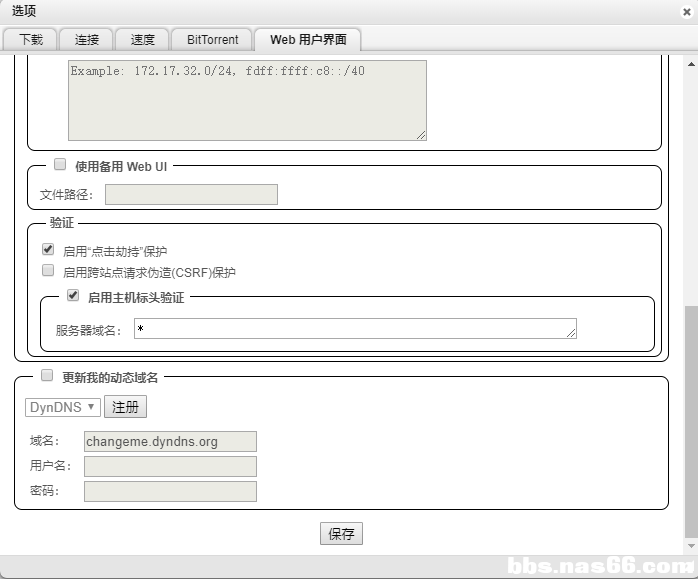Select the 用户名 input box

click(170, 466)
